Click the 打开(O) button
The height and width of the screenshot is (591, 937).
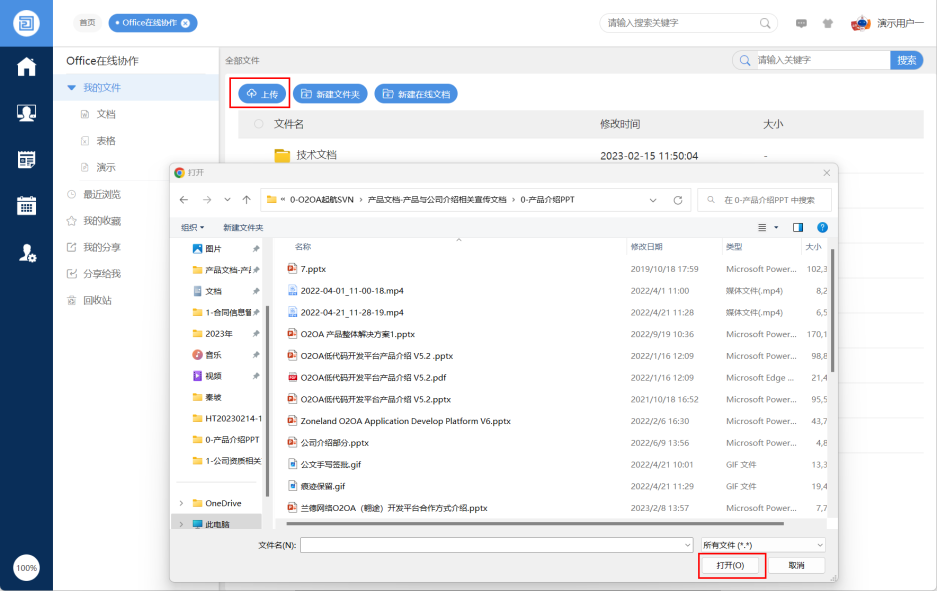pyautogui.click(x=732, y=566)
